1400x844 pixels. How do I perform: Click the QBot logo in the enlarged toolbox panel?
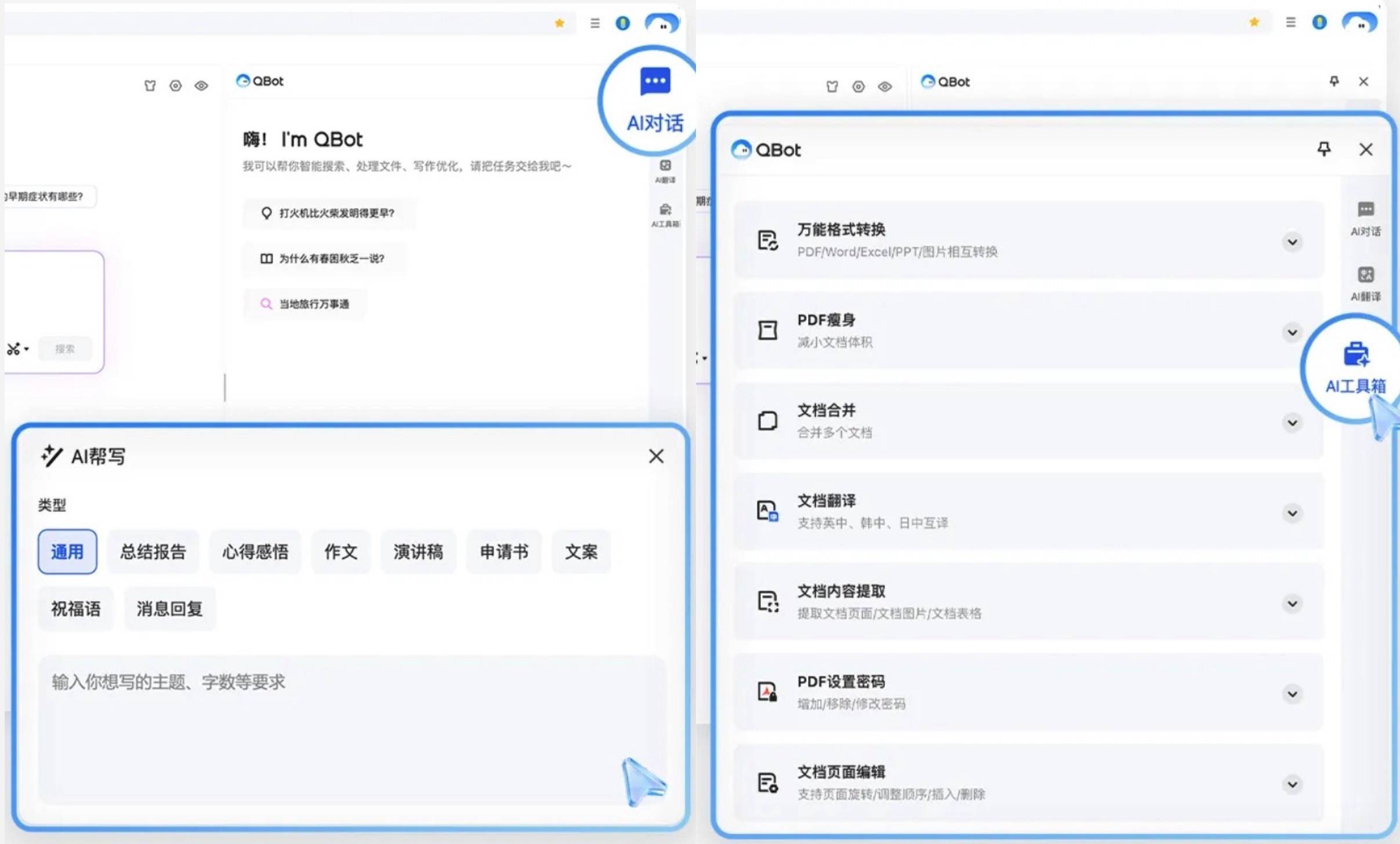click(766, 150)
